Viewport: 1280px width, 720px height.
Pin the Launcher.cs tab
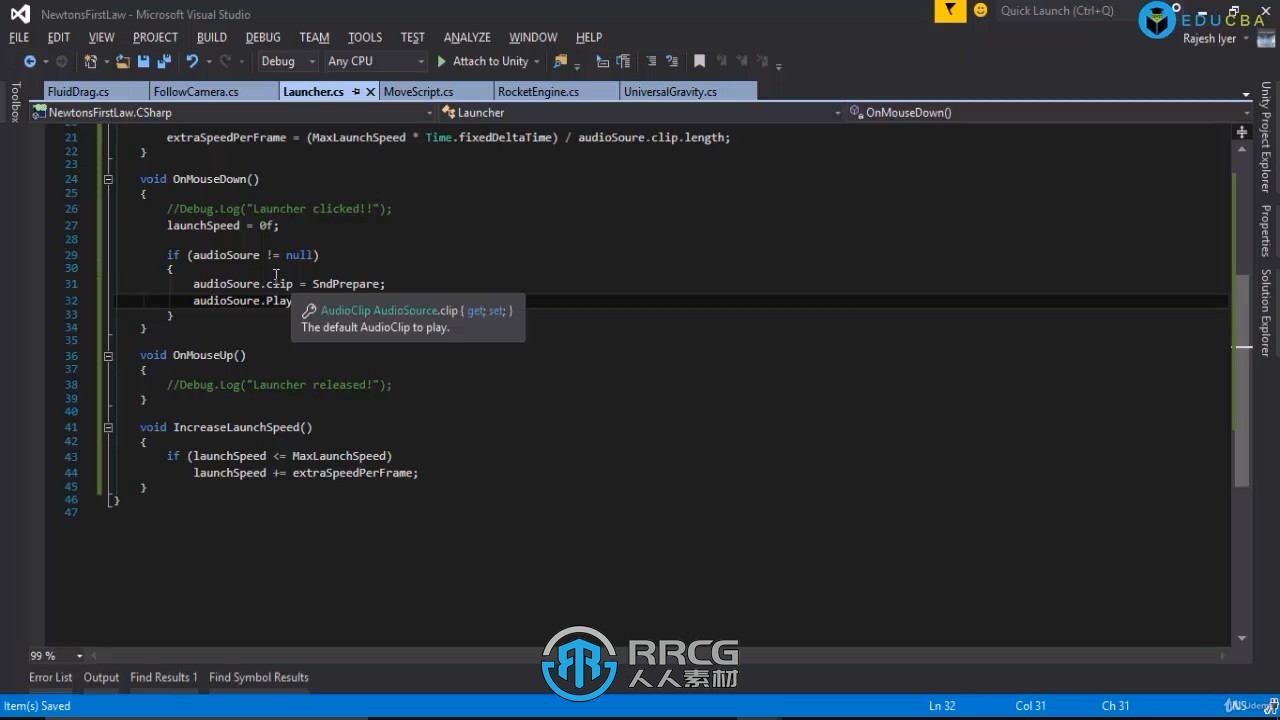point(356,91)
